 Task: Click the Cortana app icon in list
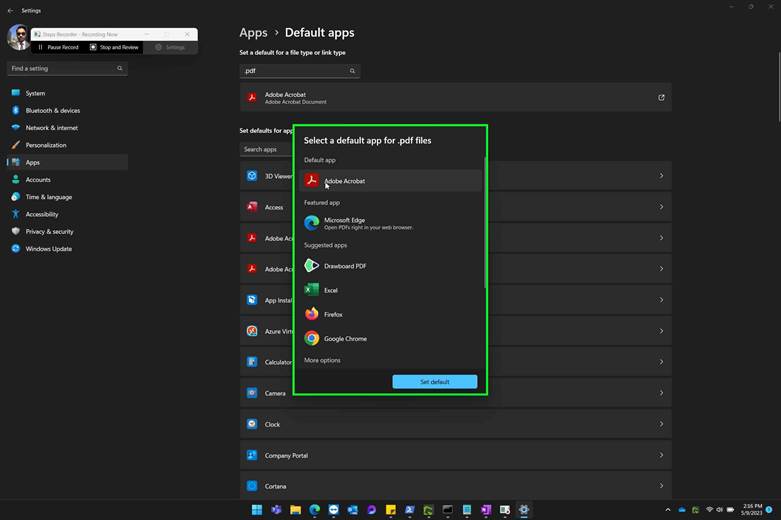[x=252, y=486]
